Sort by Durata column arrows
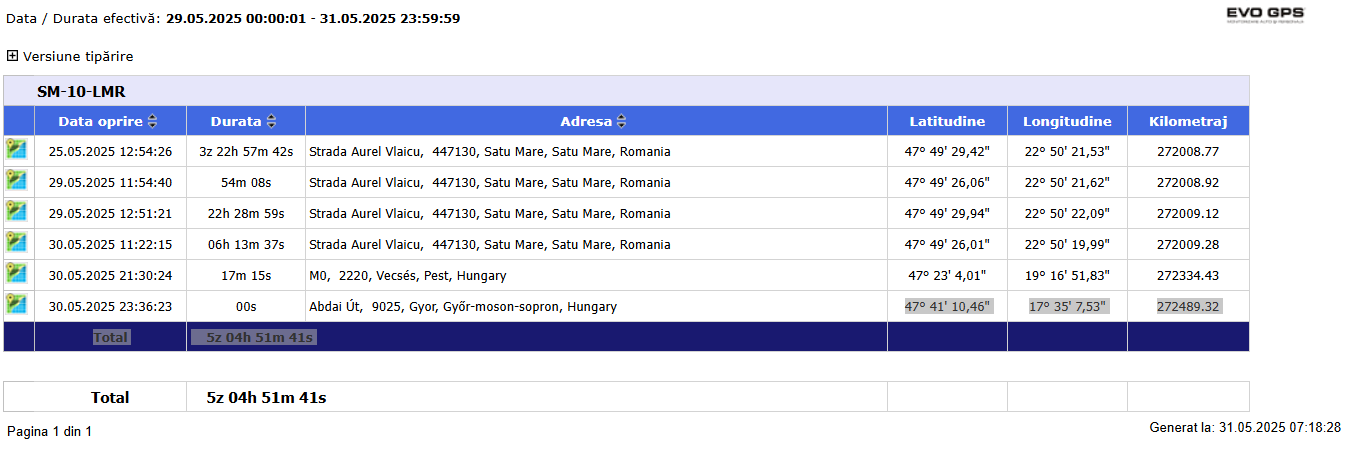This screenshot has width=1362, height=452. coord(271,121)
